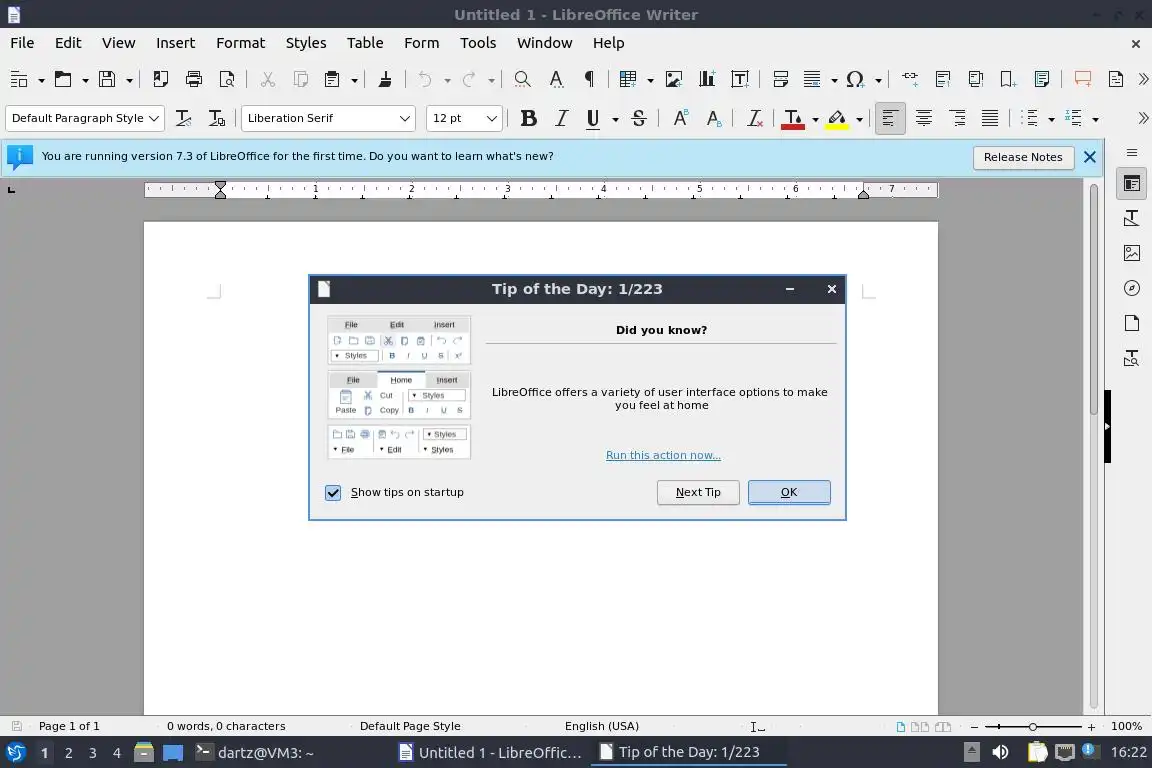
Task: Insert page break icon
Action: tap(780, 79)
